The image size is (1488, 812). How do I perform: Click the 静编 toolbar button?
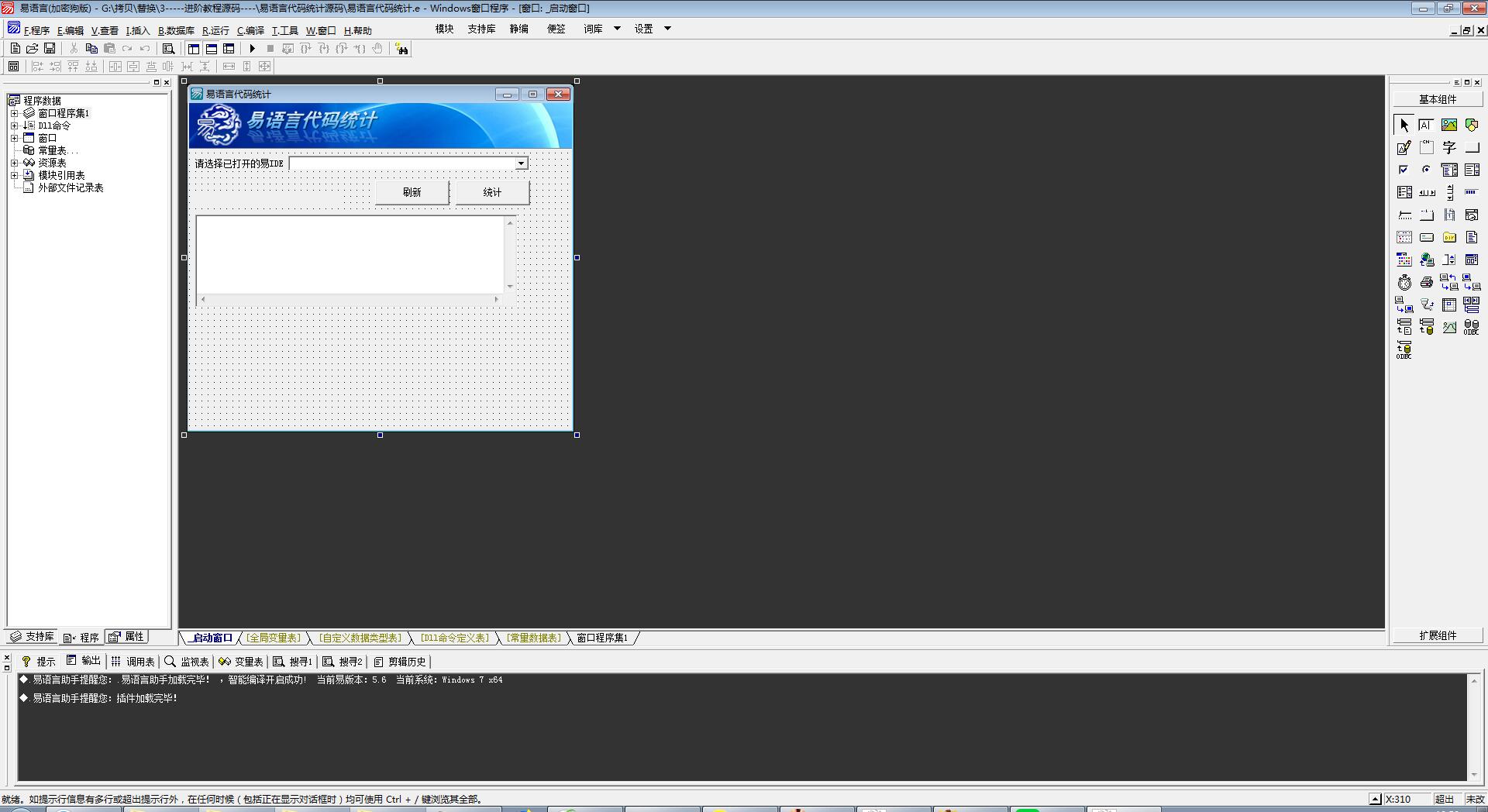pos(518,29)
